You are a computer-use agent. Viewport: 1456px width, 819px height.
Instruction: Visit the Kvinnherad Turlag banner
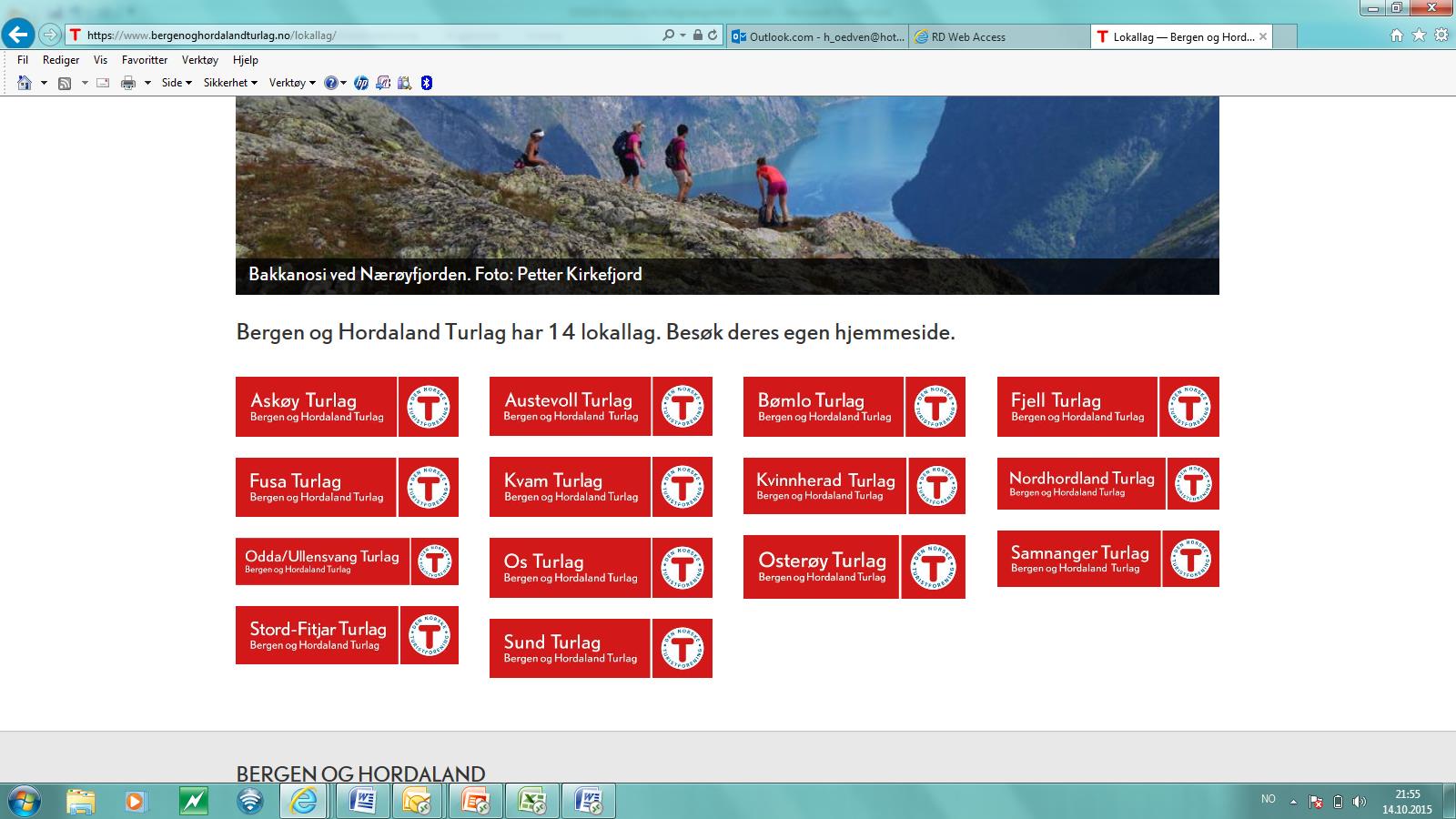point(854,486)
